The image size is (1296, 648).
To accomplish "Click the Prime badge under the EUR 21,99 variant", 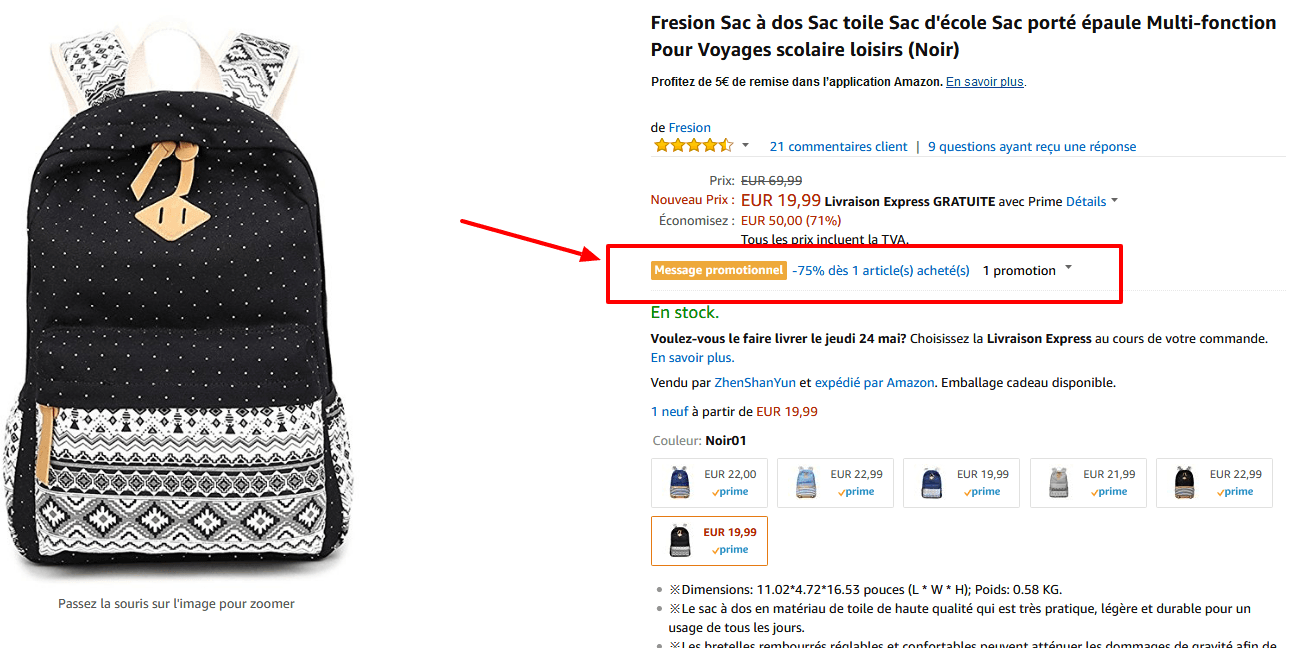I will coord(1109,491).
